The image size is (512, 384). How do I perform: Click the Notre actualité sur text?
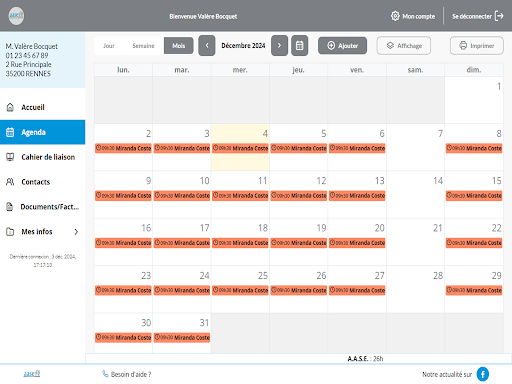[447, 374]
